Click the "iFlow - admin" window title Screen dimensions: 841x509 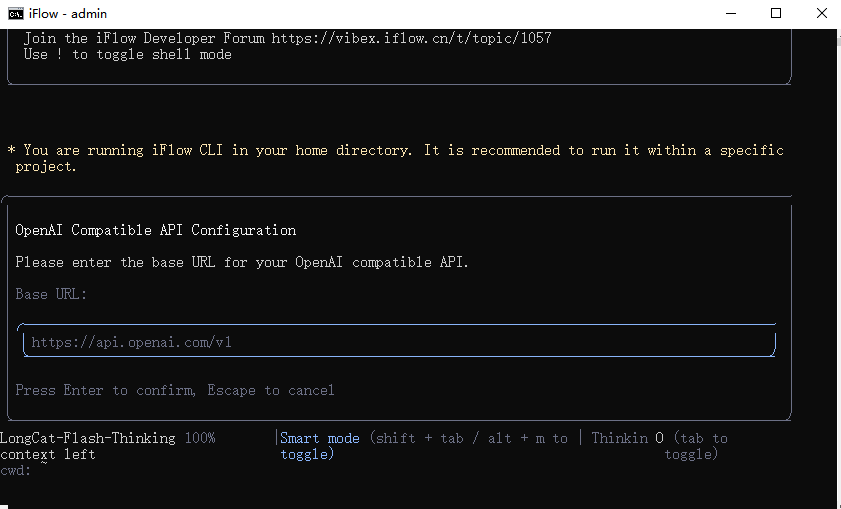point(70,14)
